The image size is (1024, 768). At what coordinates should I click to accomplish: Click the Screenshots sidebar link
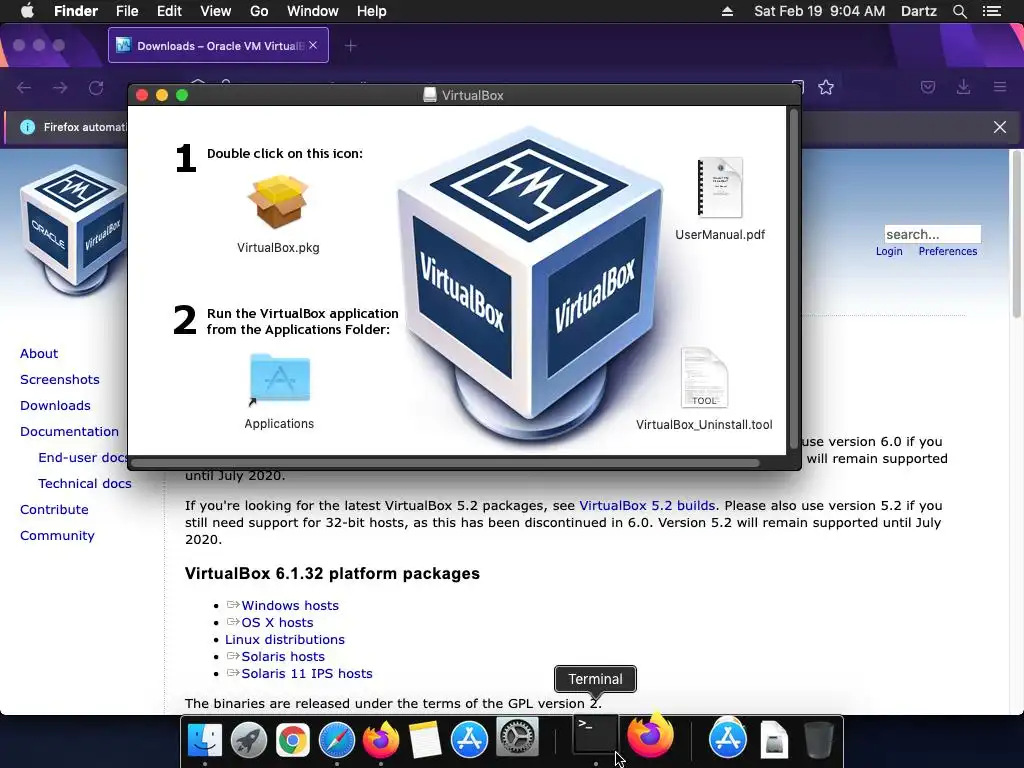(59, 379)
